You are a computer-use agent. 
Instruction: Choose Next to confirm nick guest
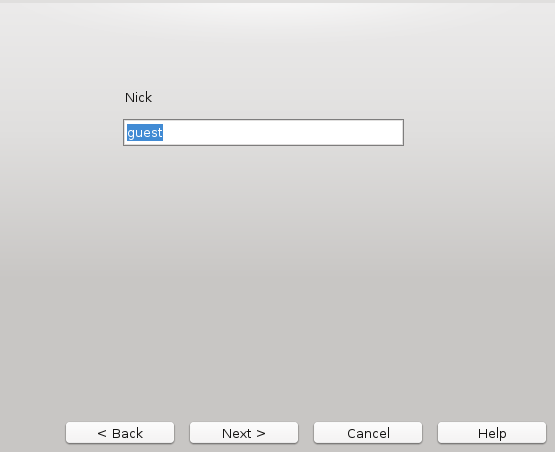tap(244, 433)
